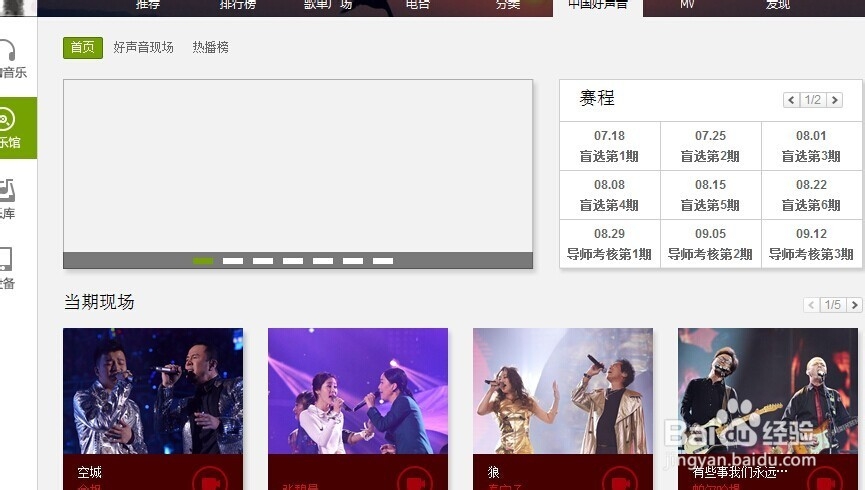Open 08.08 盲选第4期 schedule cell
Screen dimensions: 865x490
(x=610, y=195)
